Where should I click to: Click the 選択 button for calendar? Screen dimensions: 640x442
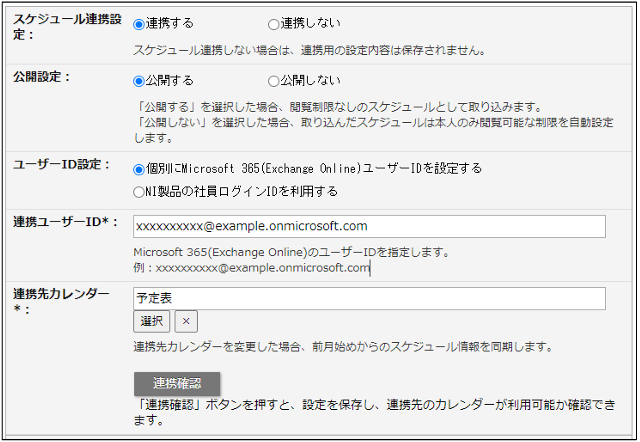point(151,321)
